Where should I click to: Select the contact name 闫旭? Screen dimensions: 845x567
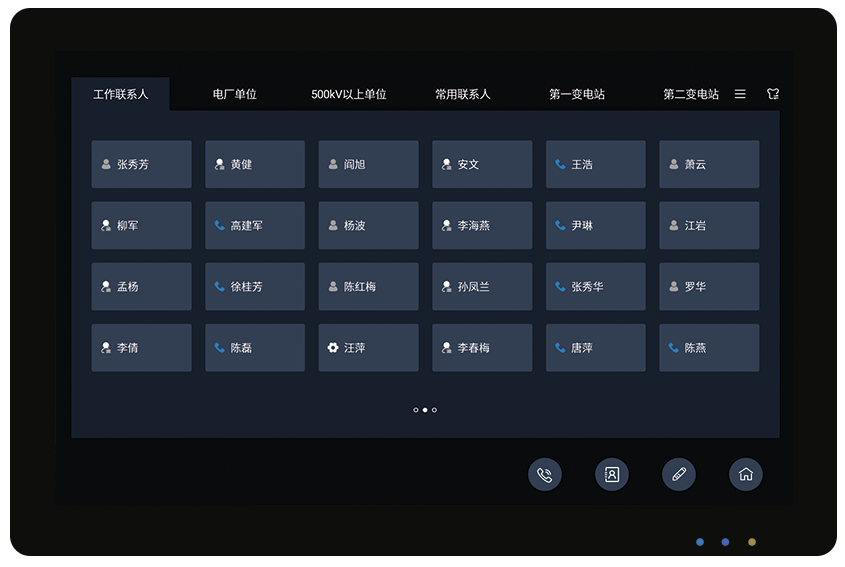pos(355,164)
